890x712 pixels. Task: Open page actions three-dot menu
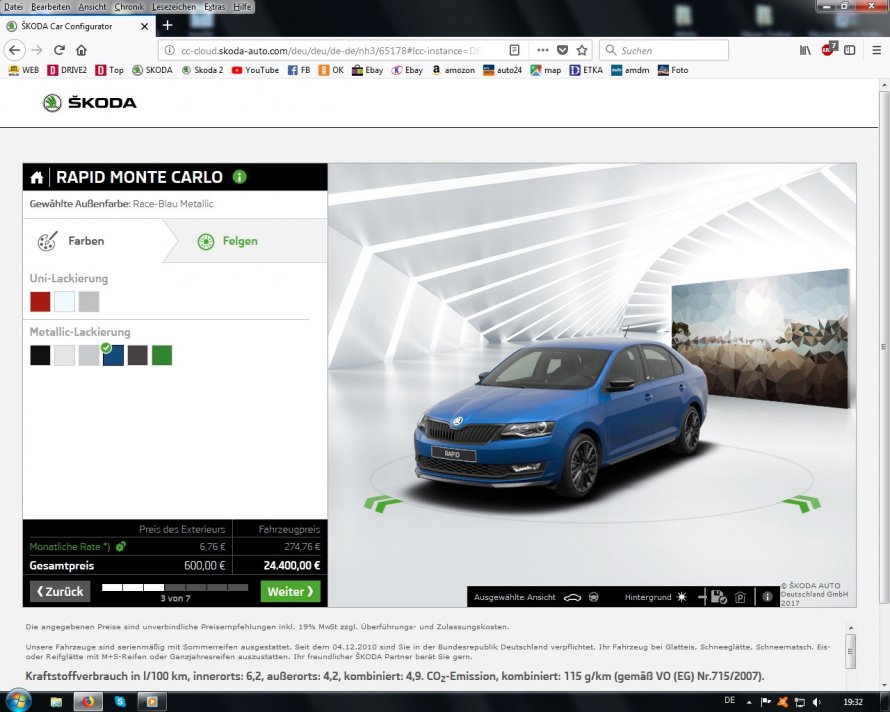pos(543,50)
